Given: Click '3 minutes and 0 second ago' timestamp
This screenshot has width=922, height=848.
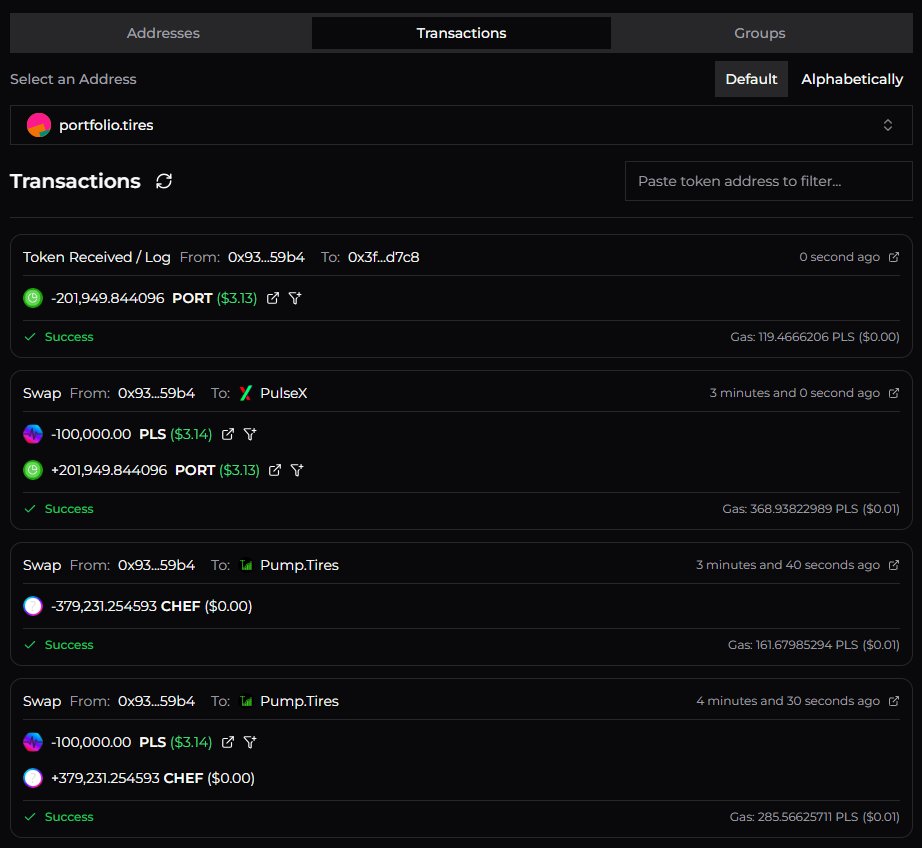Looking at the screenshot, I should 794,393.
